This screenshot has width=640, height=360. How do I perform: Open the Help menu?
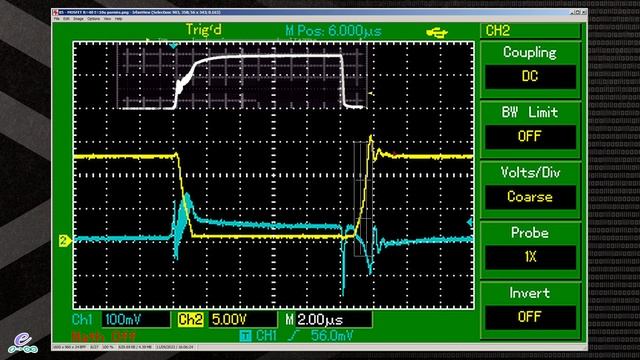(x=118, y=19)
